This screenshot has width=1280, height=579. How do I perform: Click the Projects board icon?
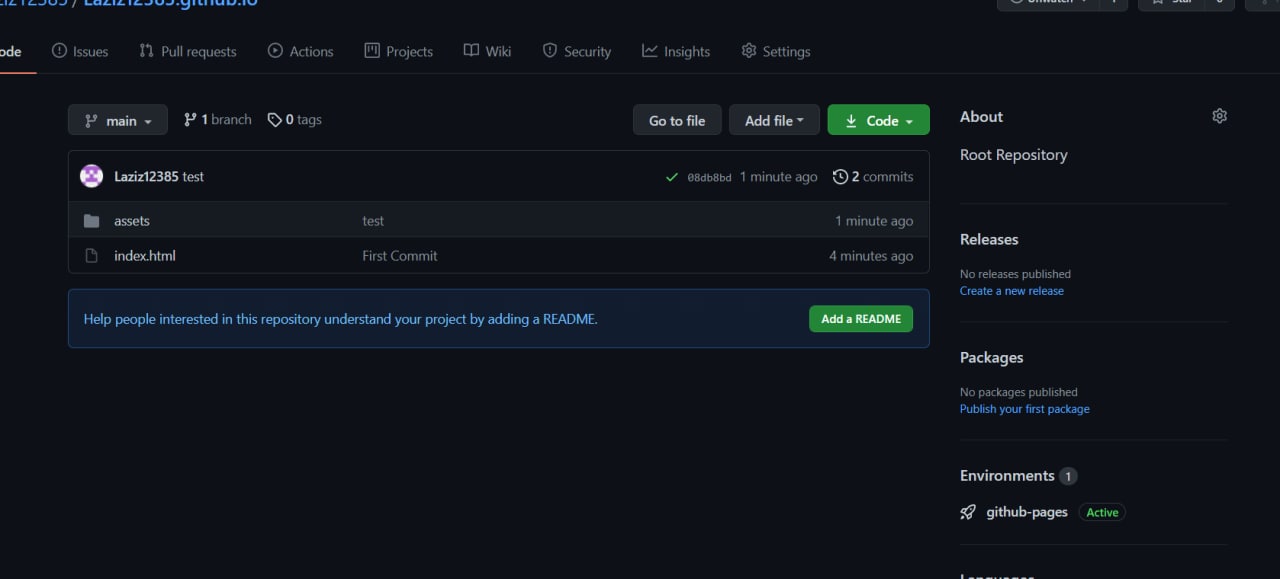click(x=372, y=50)
